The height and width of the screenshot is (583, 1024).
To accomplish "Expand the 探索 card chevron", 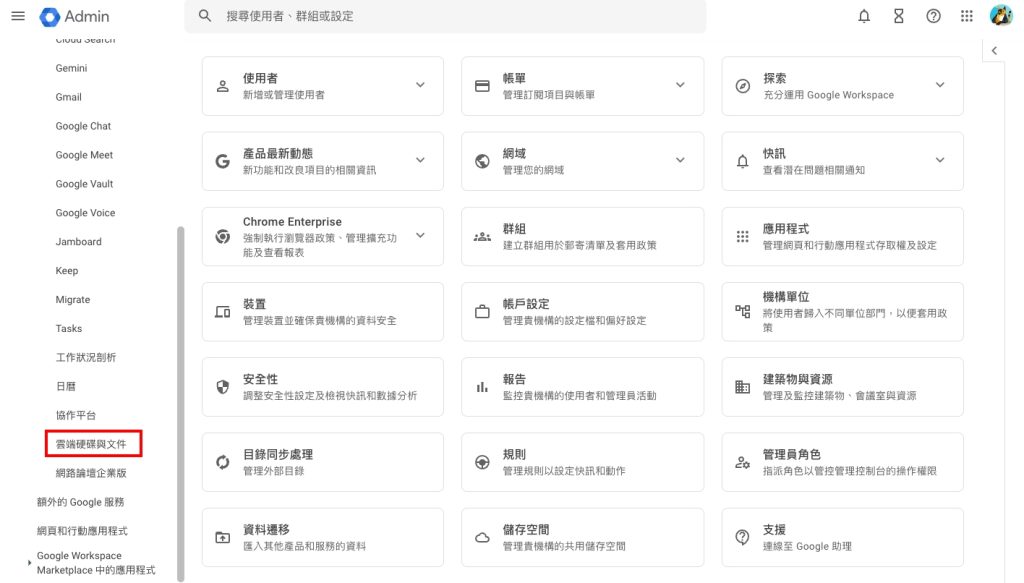I will tap(940, 85).
